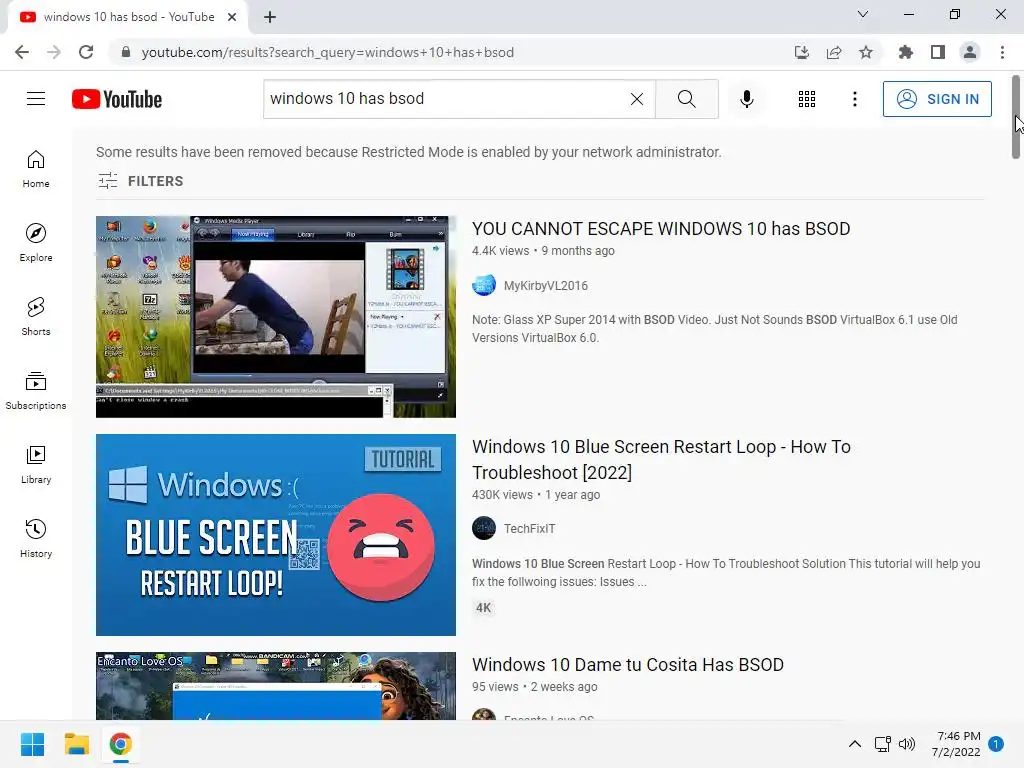Share this page via the share icon
The width and height of the screenshot is (1024, 768).
tap(834, 52)
